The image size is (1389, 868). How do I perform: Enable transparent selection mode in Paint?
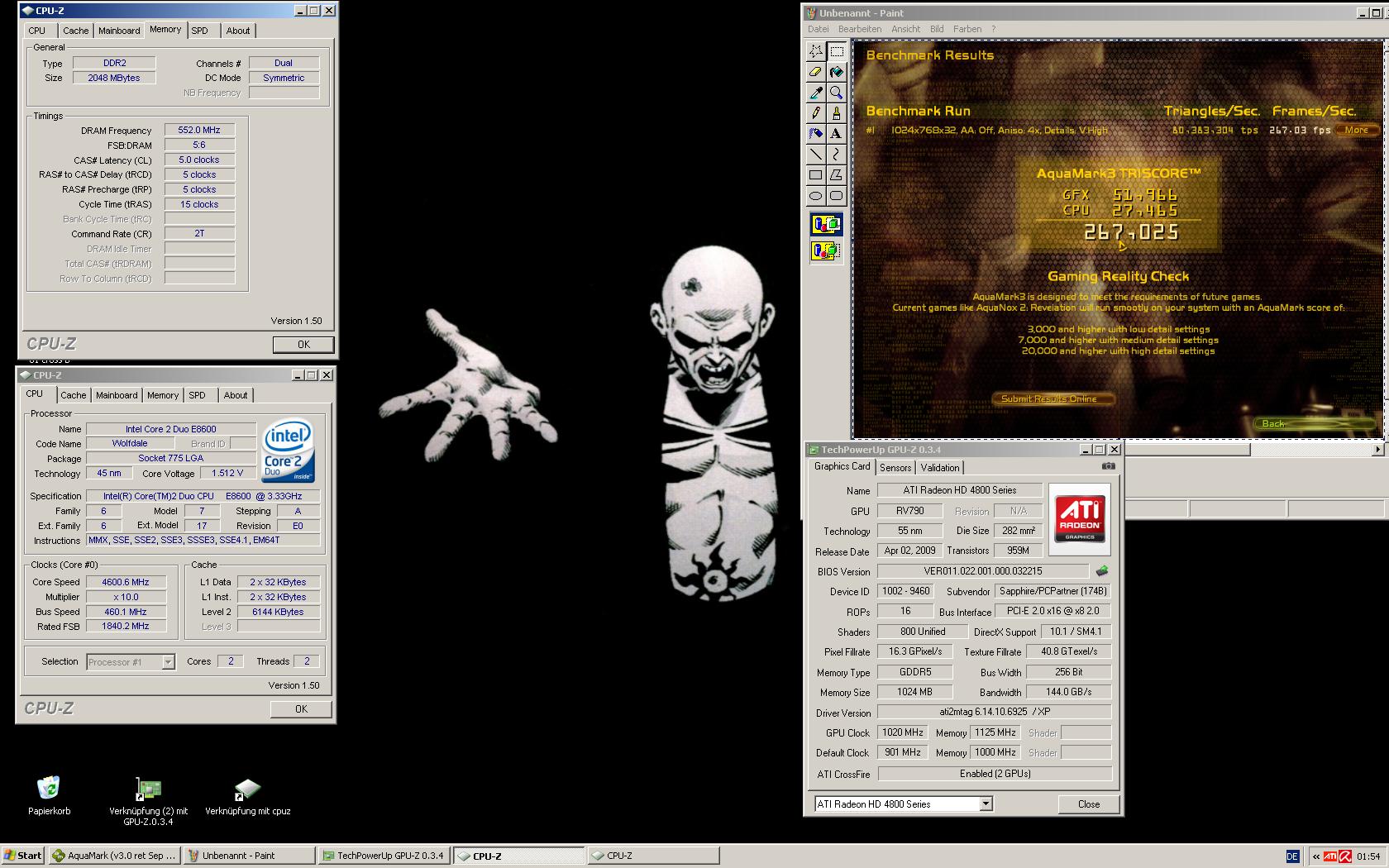(826, 250)
